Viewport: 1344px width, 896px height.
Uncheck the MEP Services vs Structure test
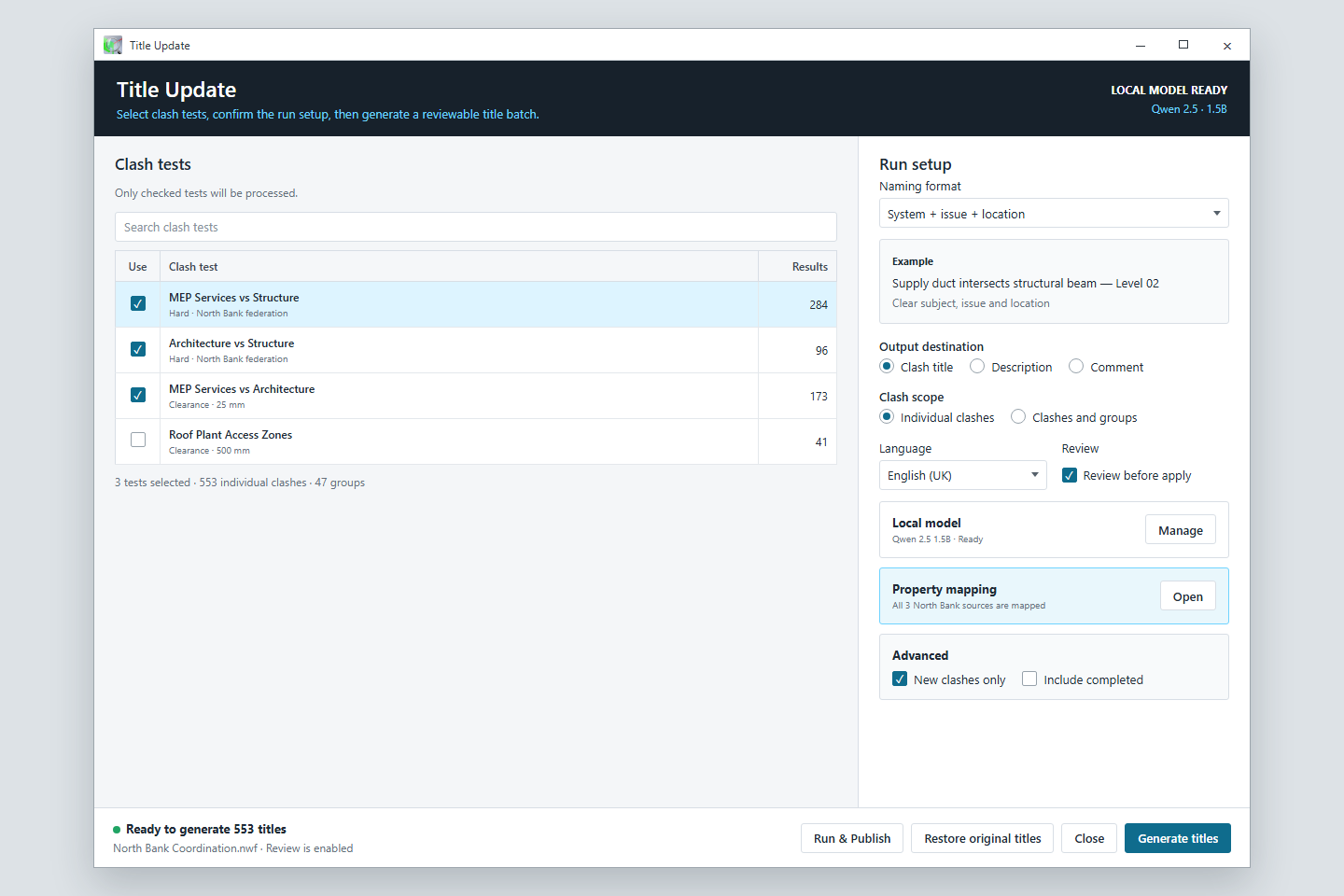138,303
